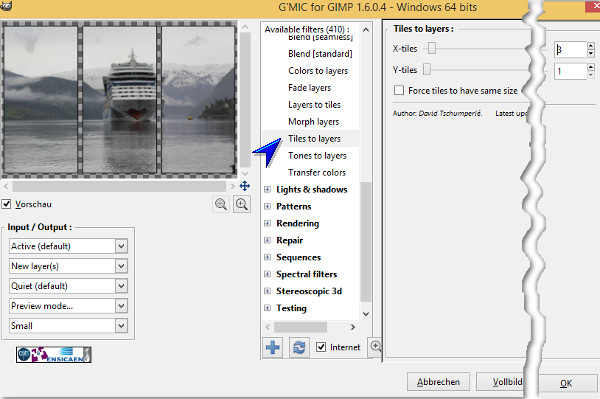Click the X-tiles slider handle

click(x=432, y=48)
